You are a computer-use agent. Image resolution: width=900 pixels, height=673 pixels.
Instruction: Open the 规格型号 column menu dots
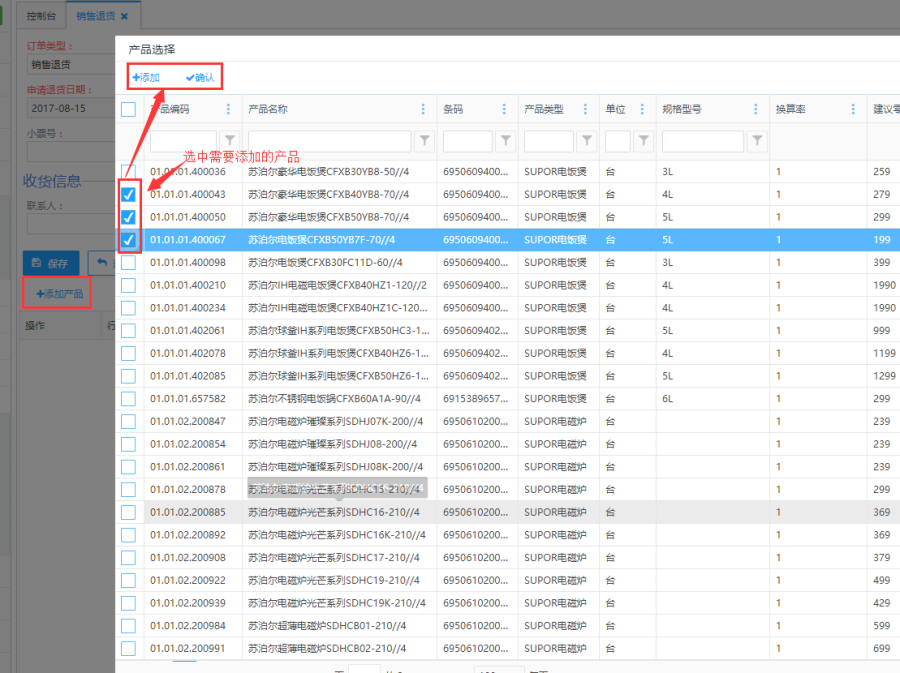[756, 110]
